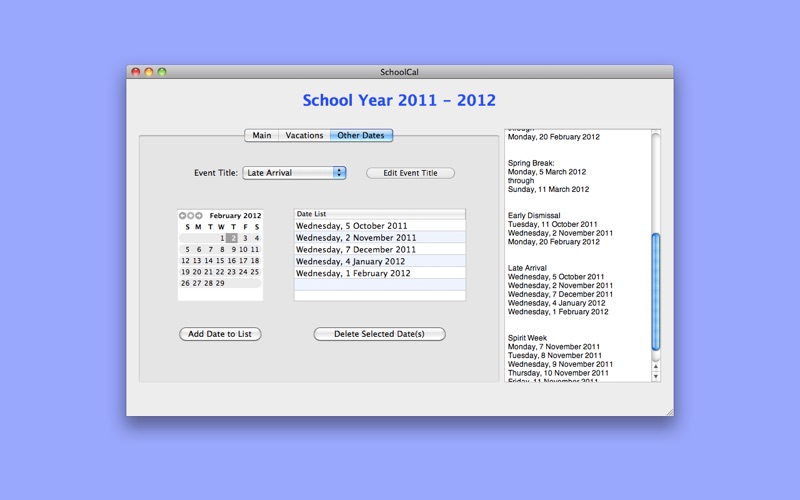Choose day 14 in the February calendar

(x=208, y=261)
